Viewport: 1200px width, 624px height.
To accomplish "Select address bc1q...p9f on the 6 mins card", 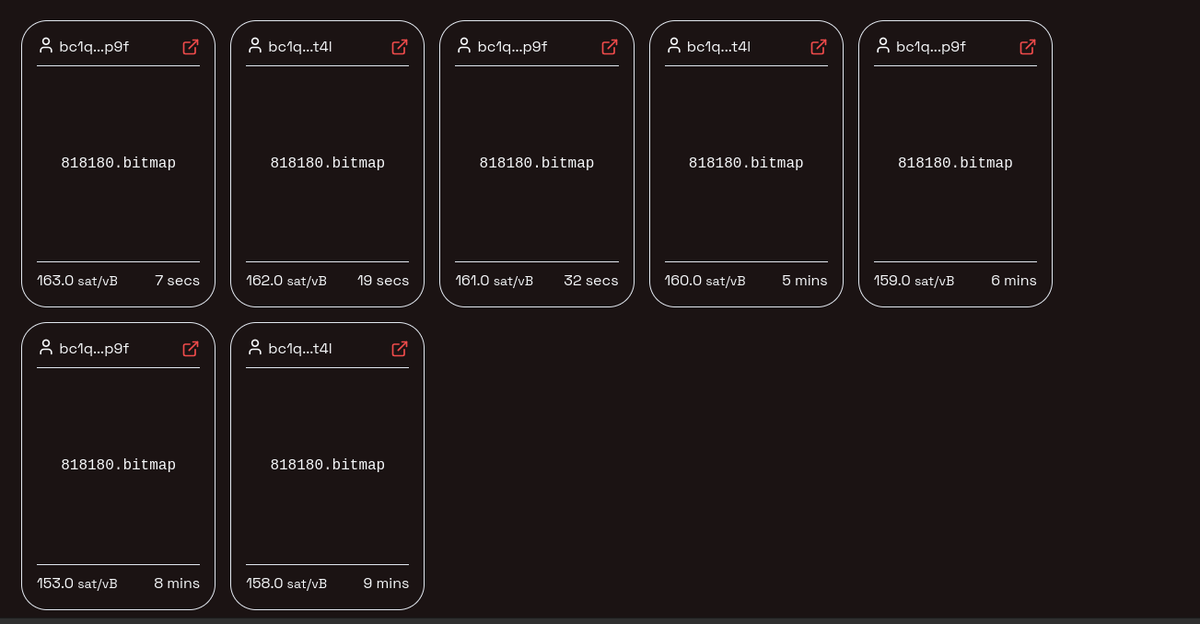I will [x=931, y=47].
